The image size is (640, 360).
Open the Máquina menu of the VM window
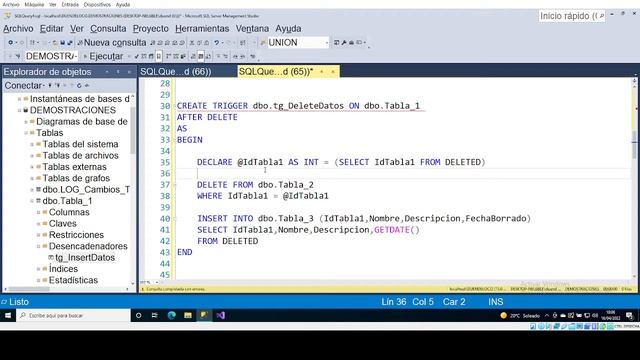pos(34,4)
